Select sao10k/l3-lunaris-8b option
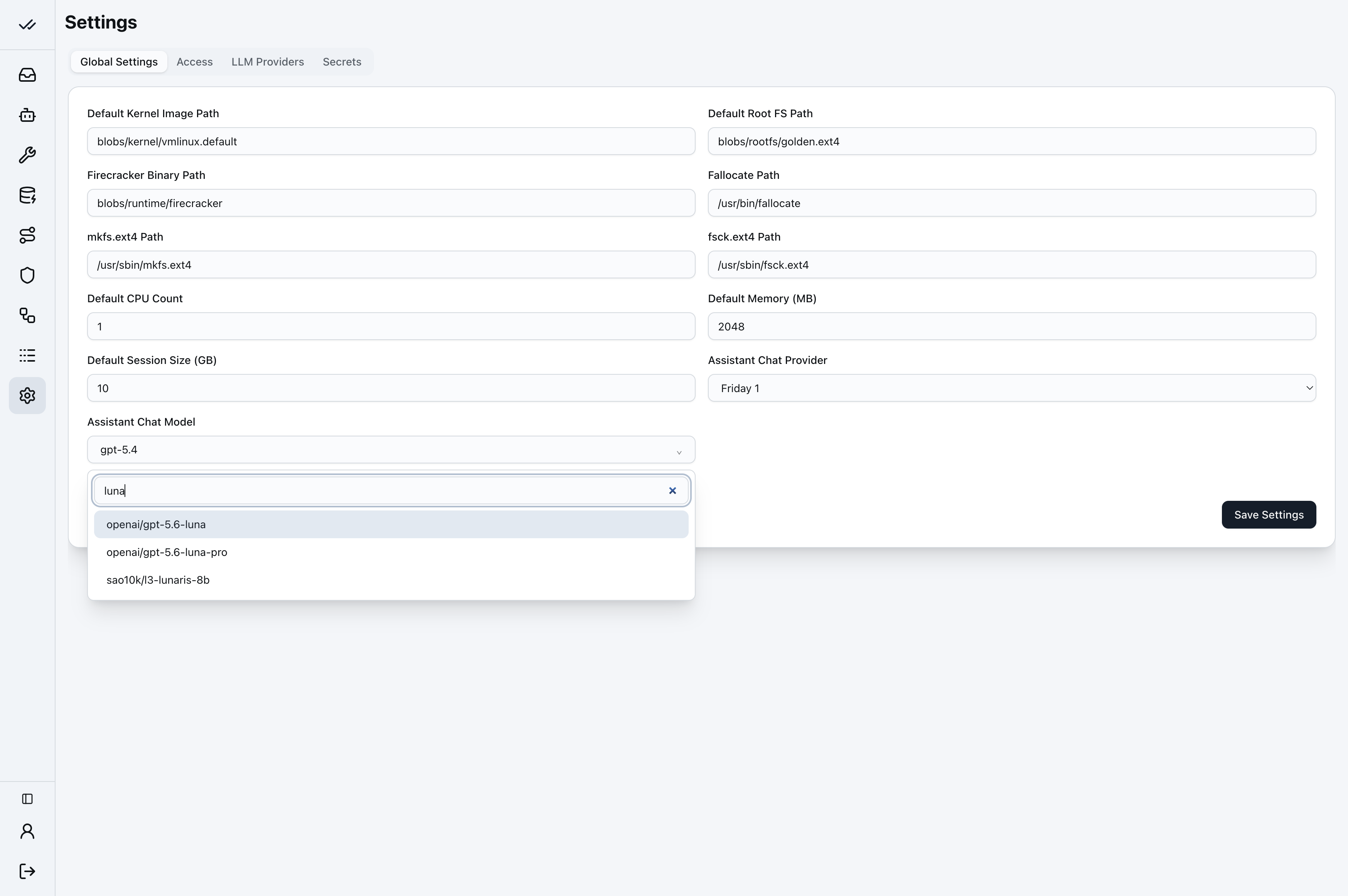 point(391,580)
